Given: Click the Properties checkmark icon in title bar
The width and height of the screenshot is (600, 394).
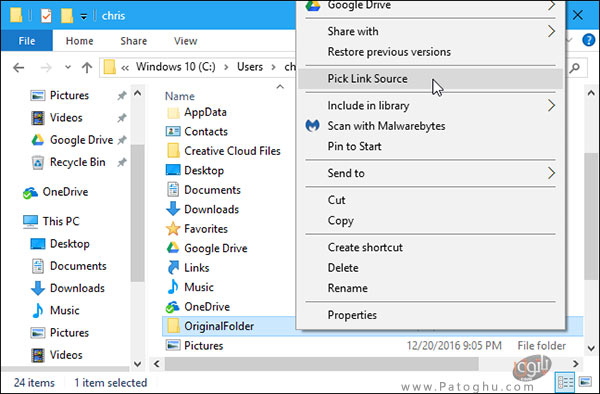Looking at the screenshot, I should point(46,16).
